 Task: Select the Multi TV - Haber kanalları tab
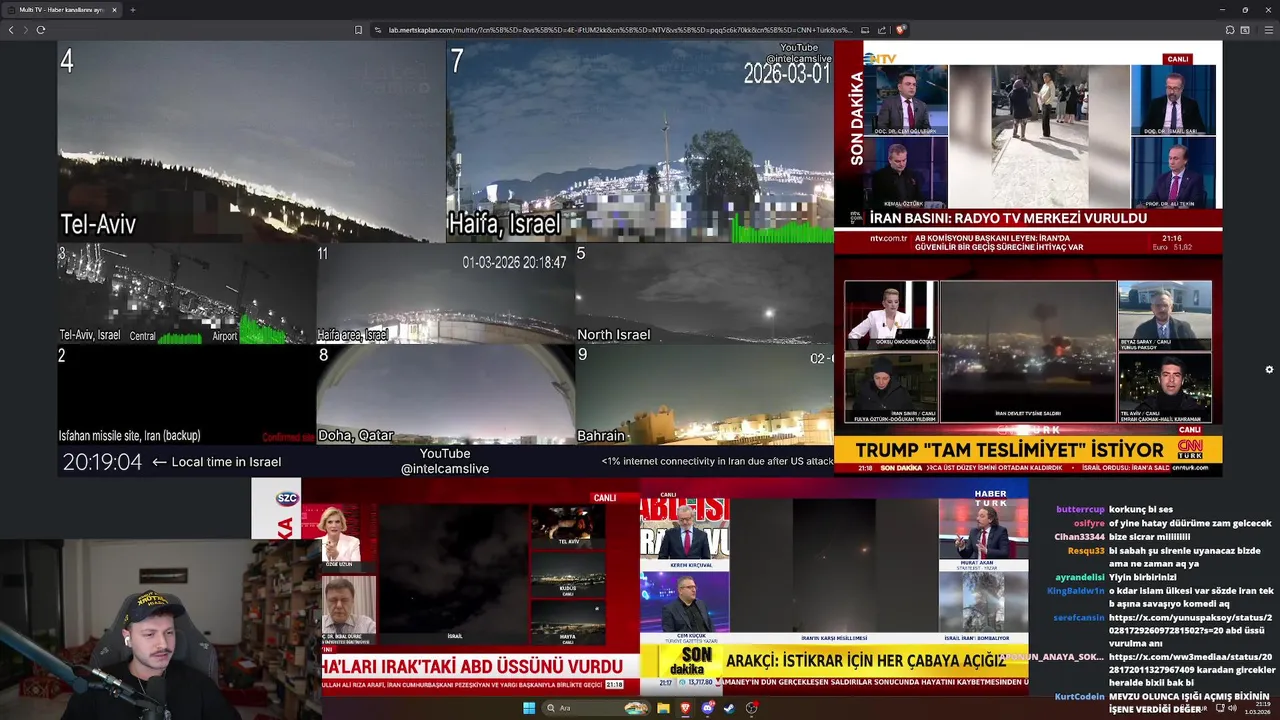62,10
